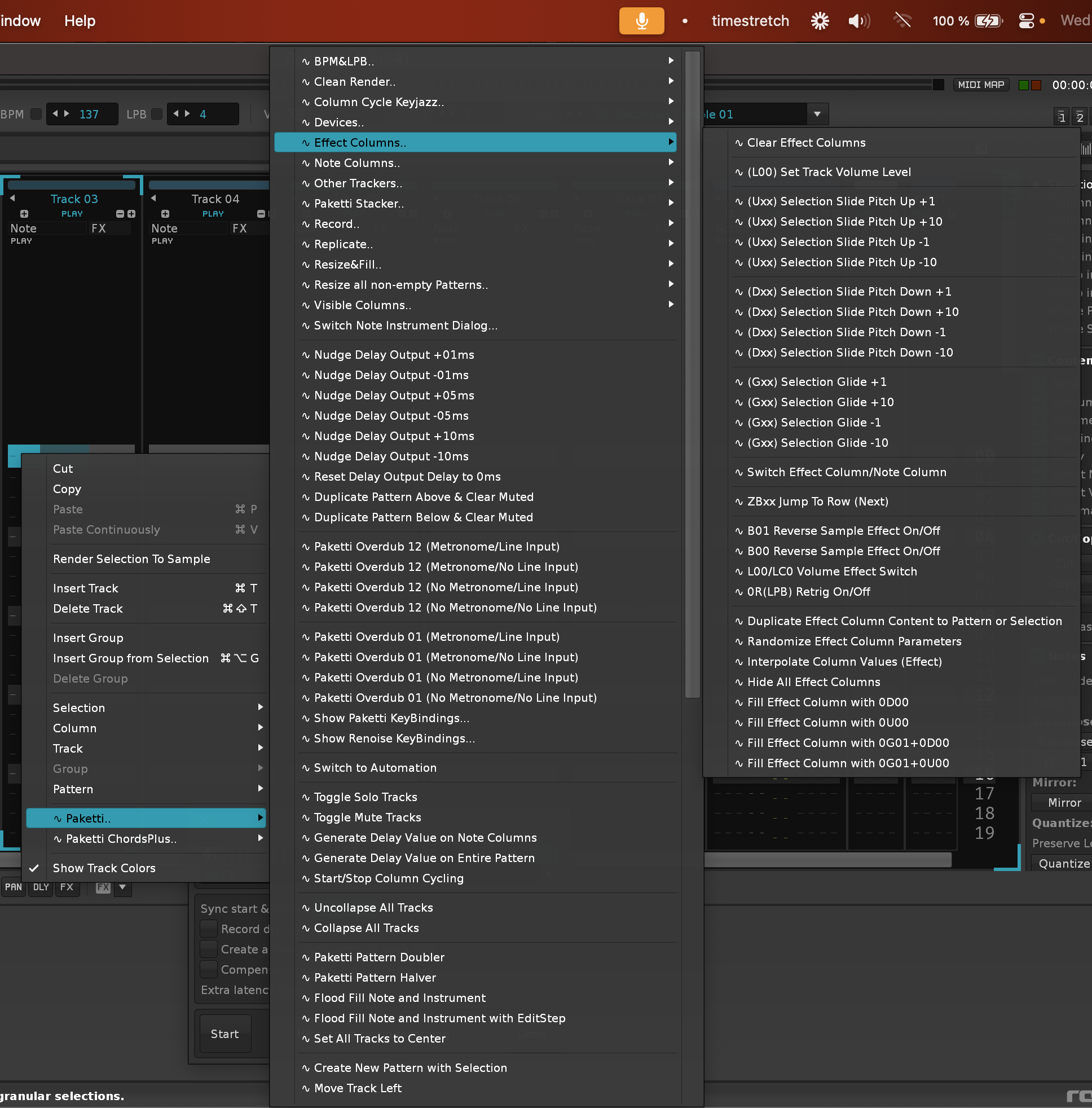Remove effect column with Track 03 minus icon

point(120,214)
